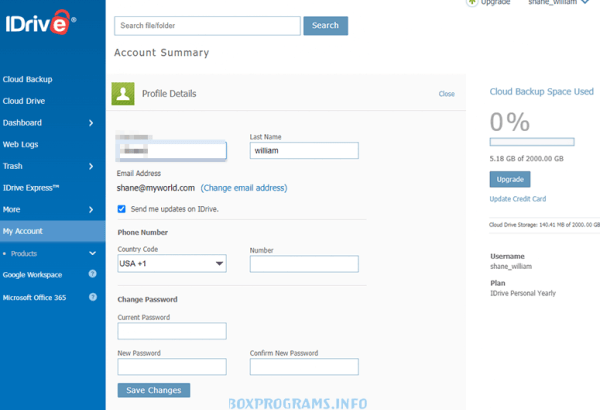Screen dimensions: 600x410
Task: Open the Country Code dropdown
Action: click(171, 264)
